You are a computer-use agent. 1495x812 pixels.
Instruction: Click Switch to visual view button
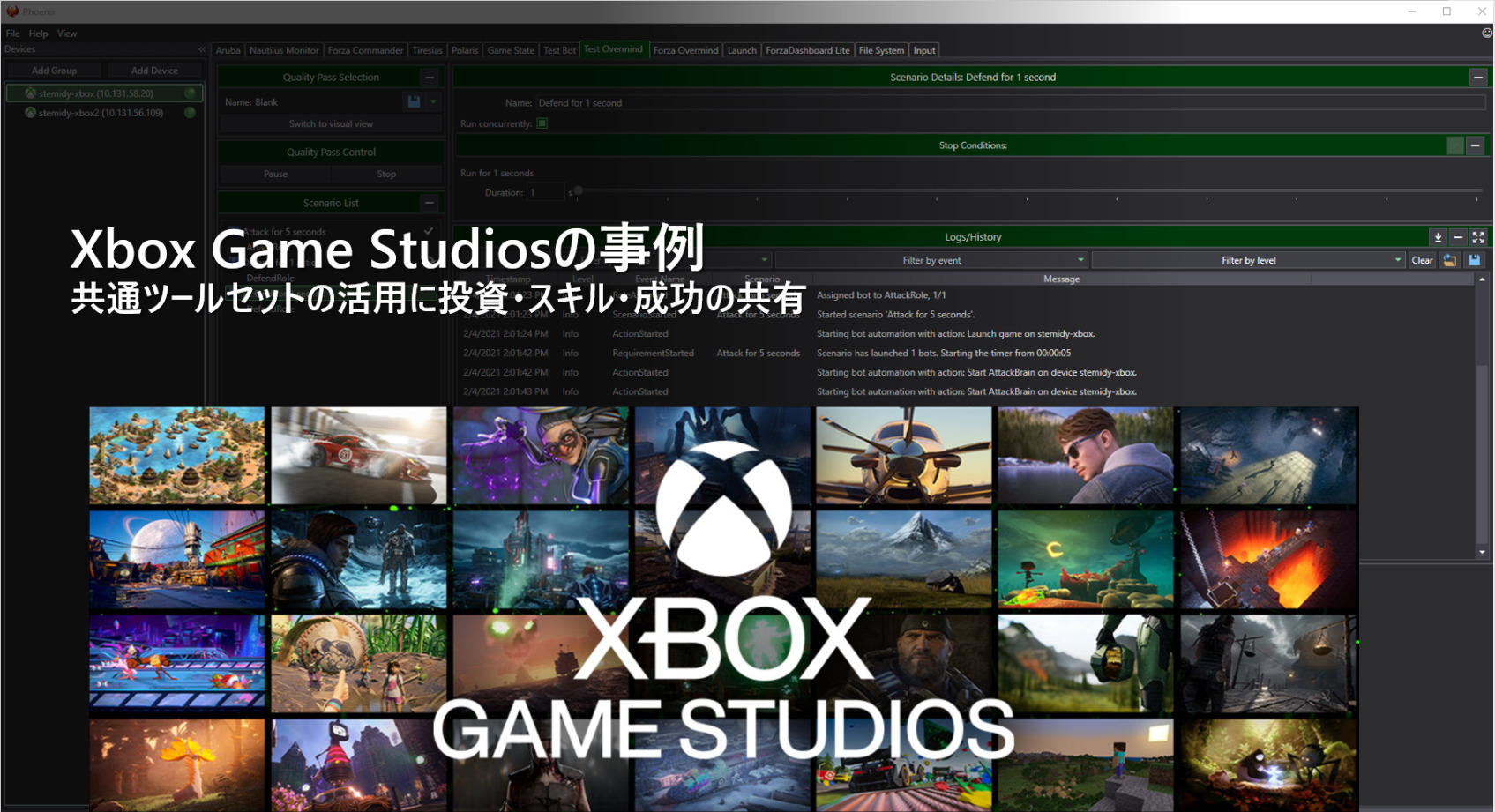(331, 124)
